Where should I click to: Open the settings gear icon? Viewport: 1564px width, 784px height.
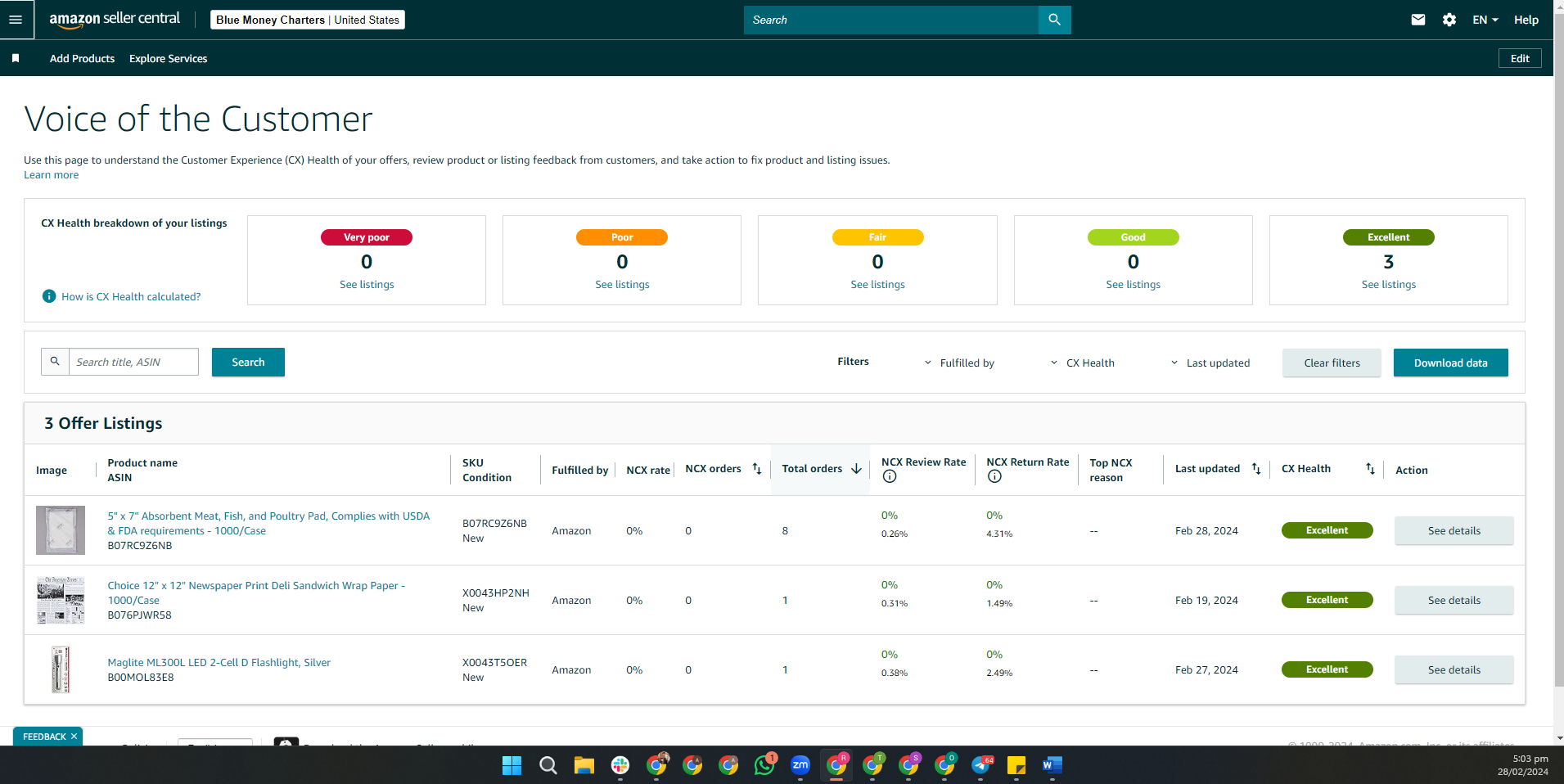point(1449,20)
